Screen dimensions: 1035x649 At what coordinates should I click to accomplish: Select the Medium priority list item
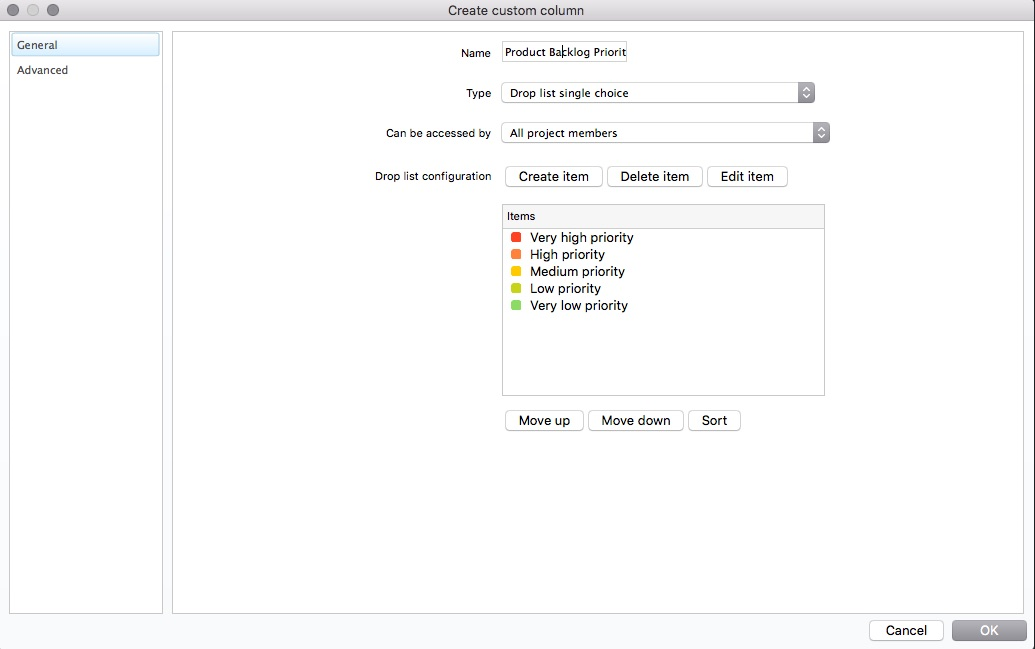(x=577, y=271)
